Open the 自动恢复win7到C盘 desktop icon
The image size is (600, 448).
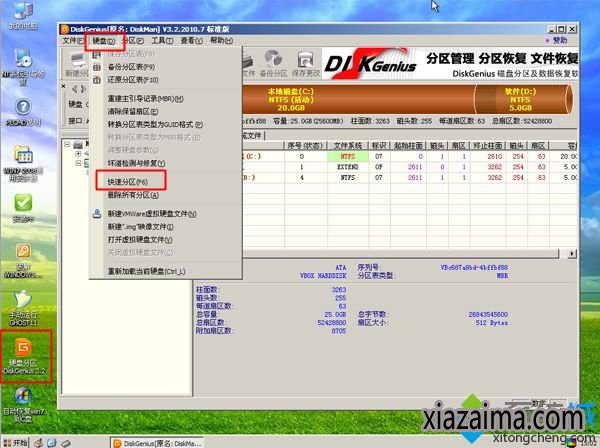click(23, 405)
